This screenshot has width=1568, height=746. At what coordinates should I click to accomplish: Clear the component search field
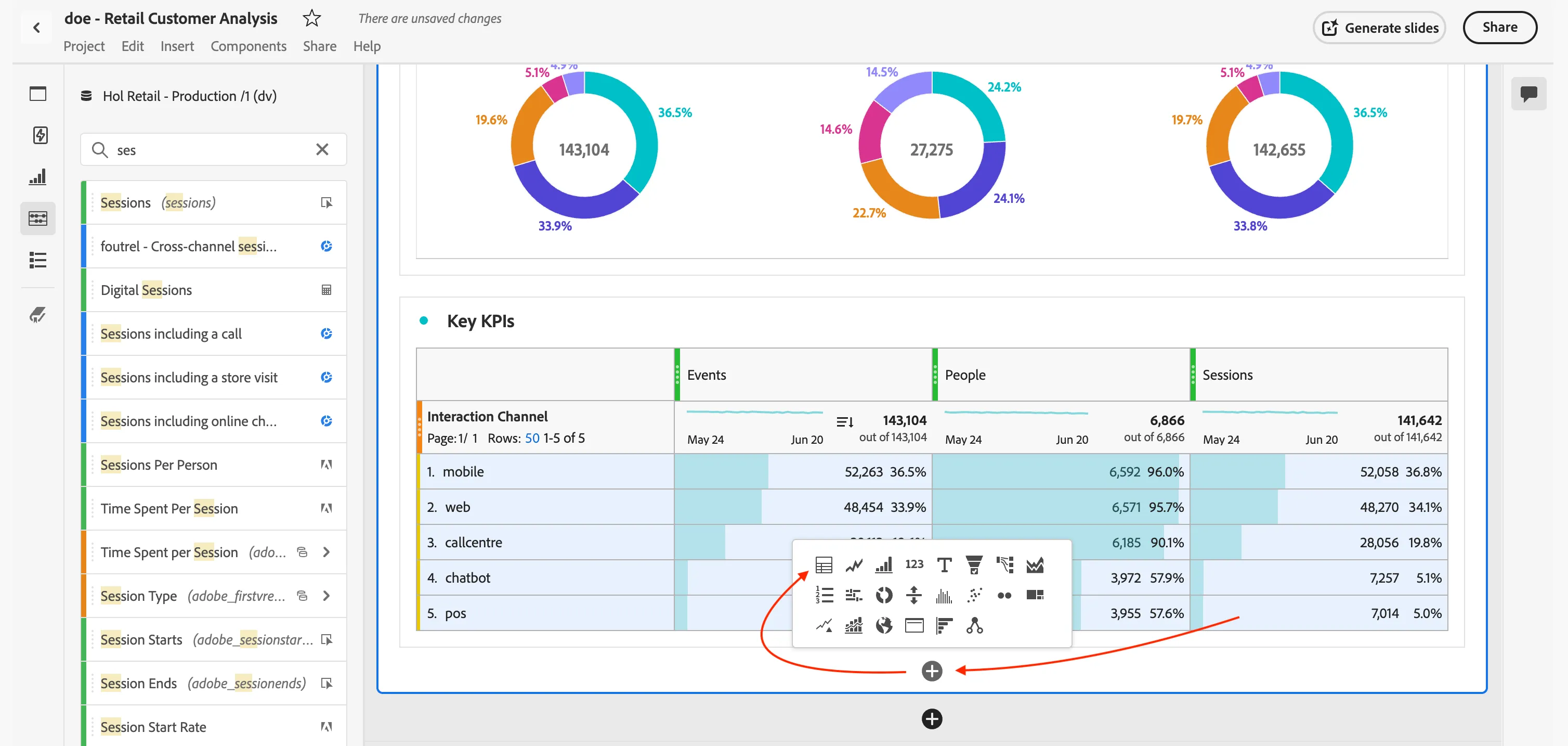pyautogui.click(x=322, y=149)
